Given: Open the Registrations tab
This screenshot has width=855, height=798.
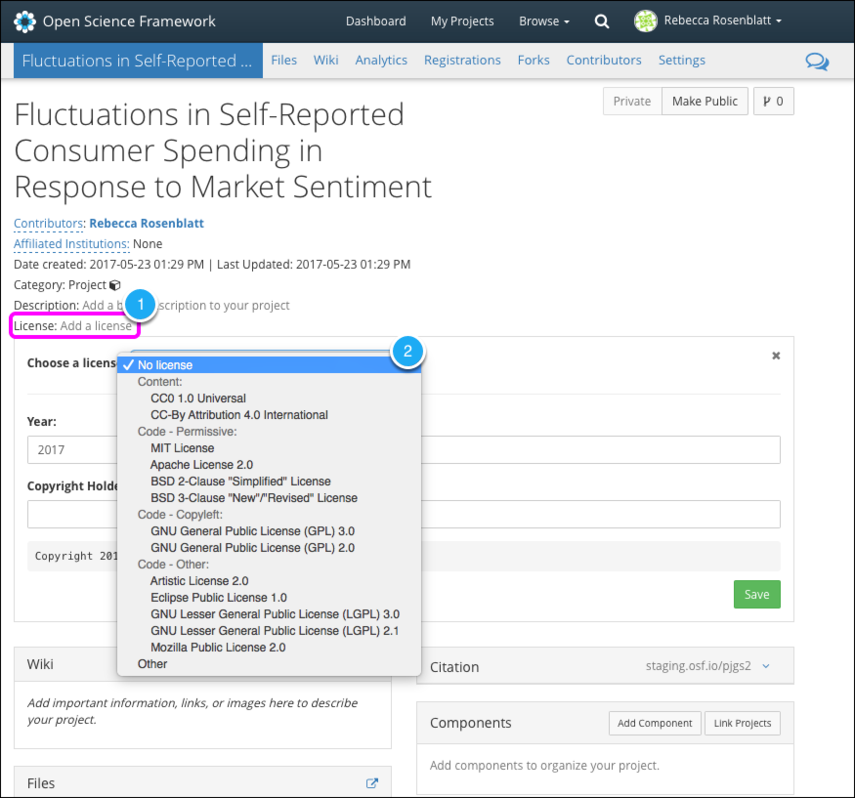Looking at the screenshot, I should 462,60.
